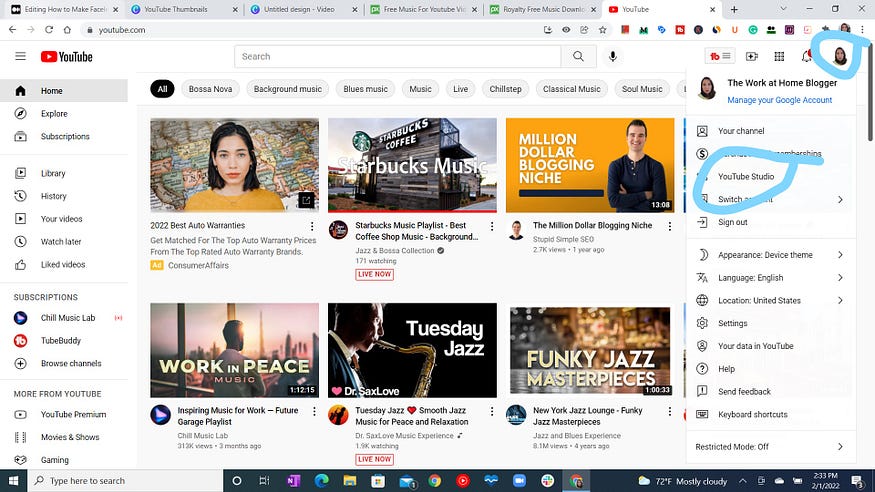
Task: Open Switch account submenu
Action: [x=771, y=199]
